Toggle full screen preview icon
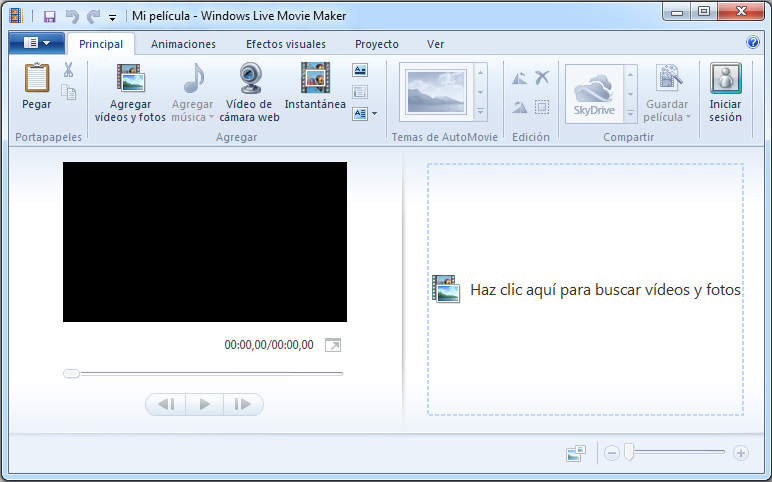 point(333,345)
